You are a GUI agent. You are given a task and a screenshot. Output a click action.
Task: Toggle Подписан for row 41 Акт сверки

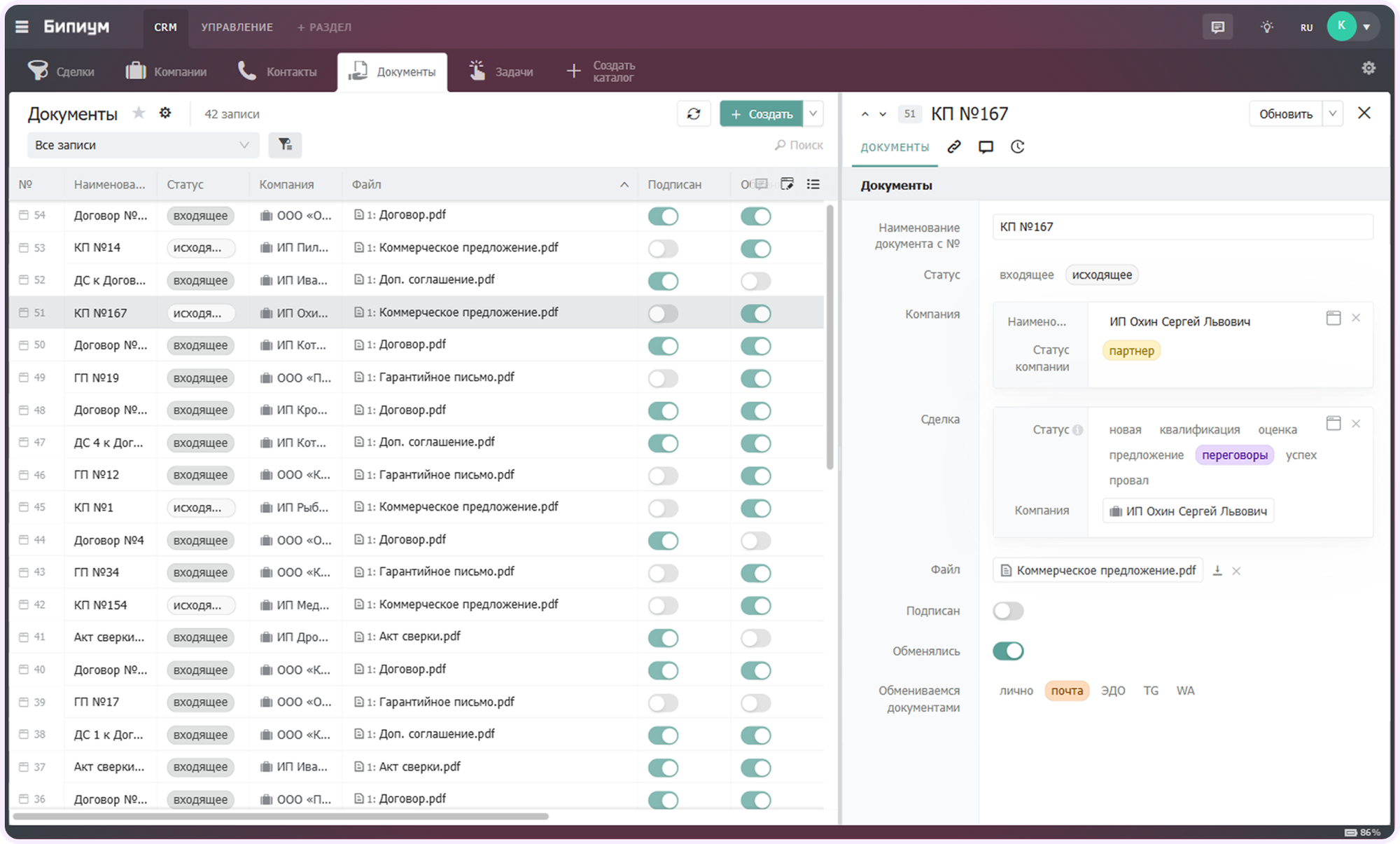[663, 637]
